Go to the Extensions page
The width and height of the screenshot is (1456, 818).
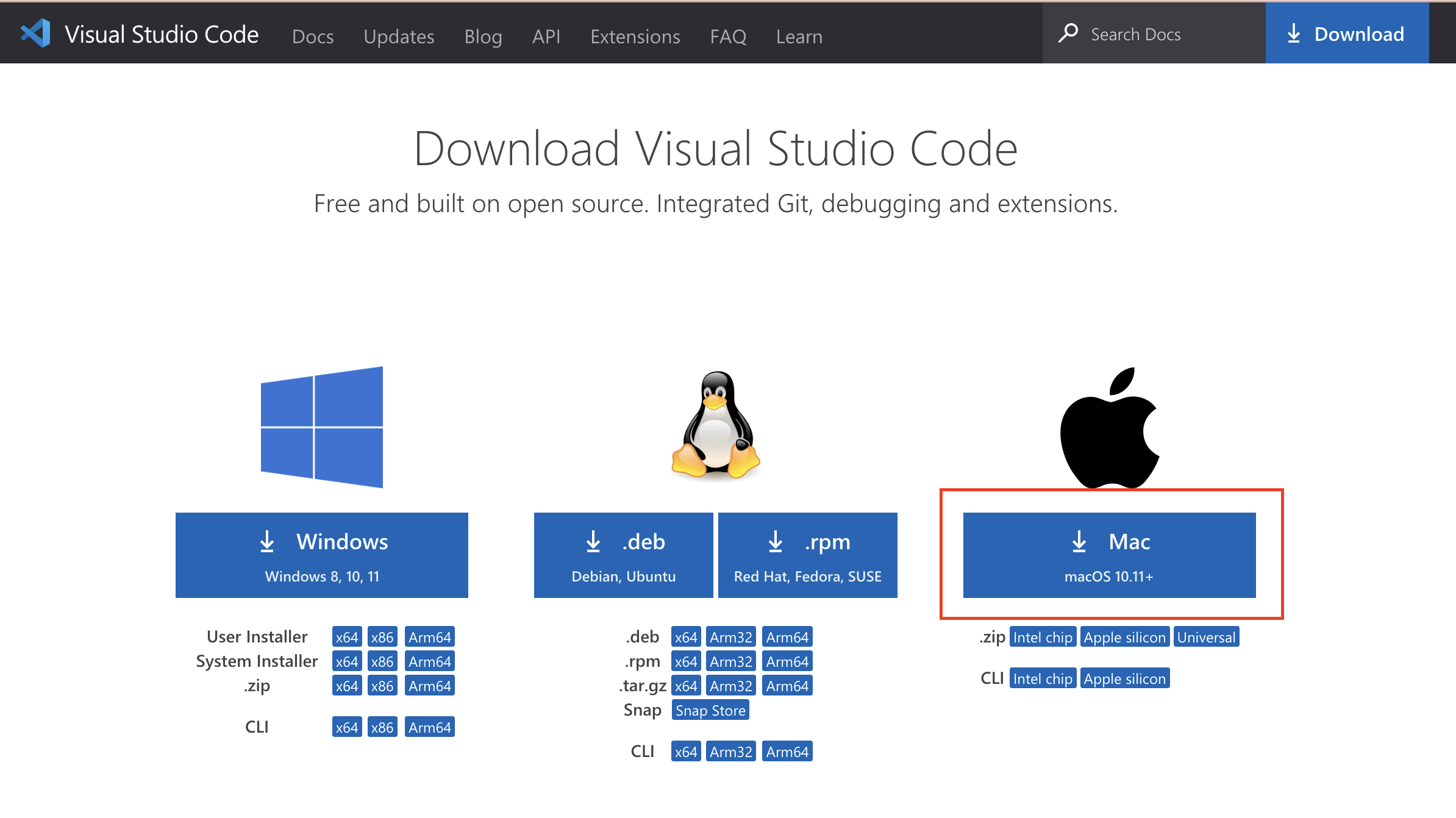click(635, 37)
